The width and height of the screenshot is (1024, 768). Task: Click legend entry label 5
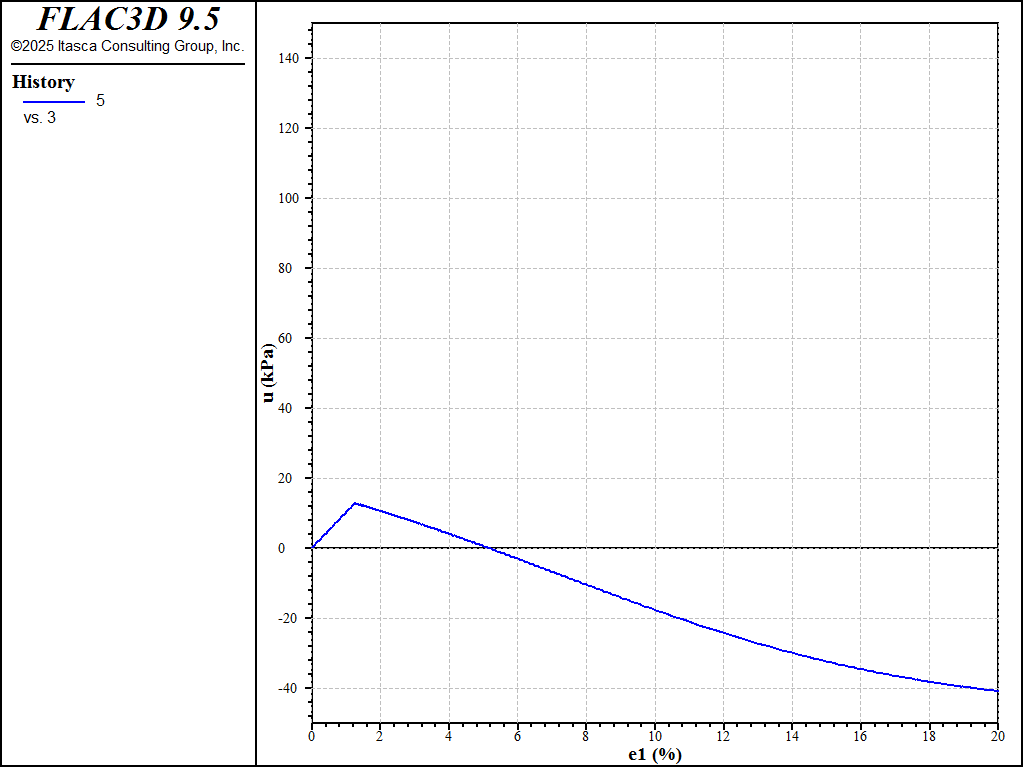click(x=101, y=101)
